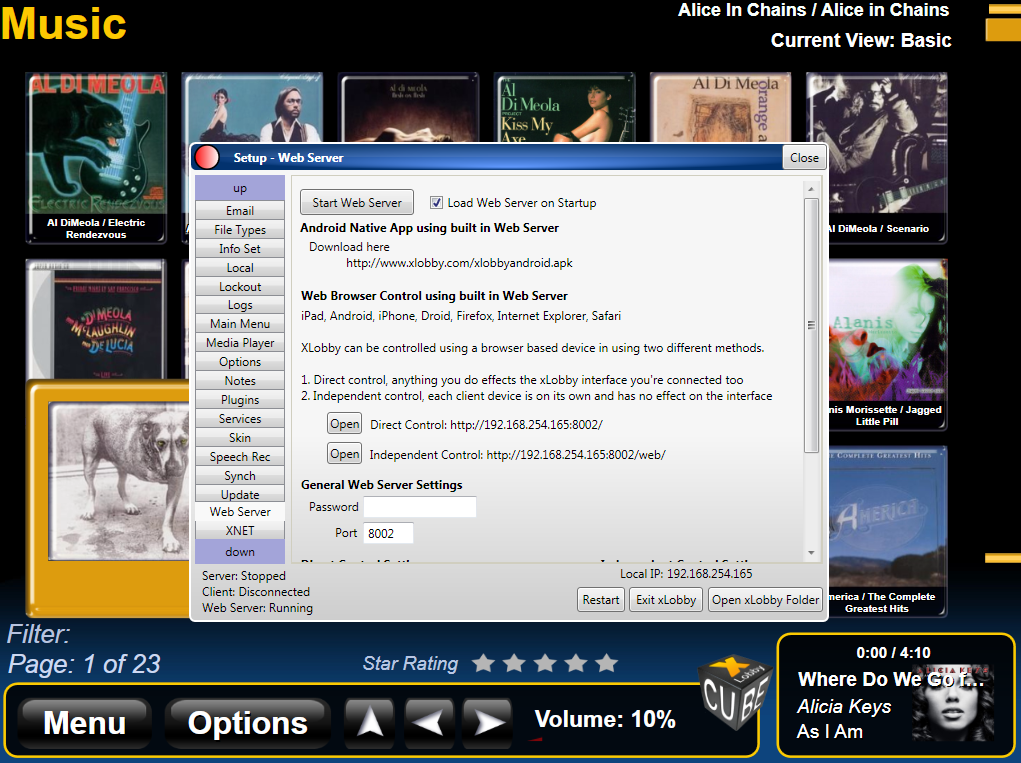This screenshot has width=1021, height=763.
Task: Click the 'Web Server: Running' status text
Action: (x=257, y=607)
